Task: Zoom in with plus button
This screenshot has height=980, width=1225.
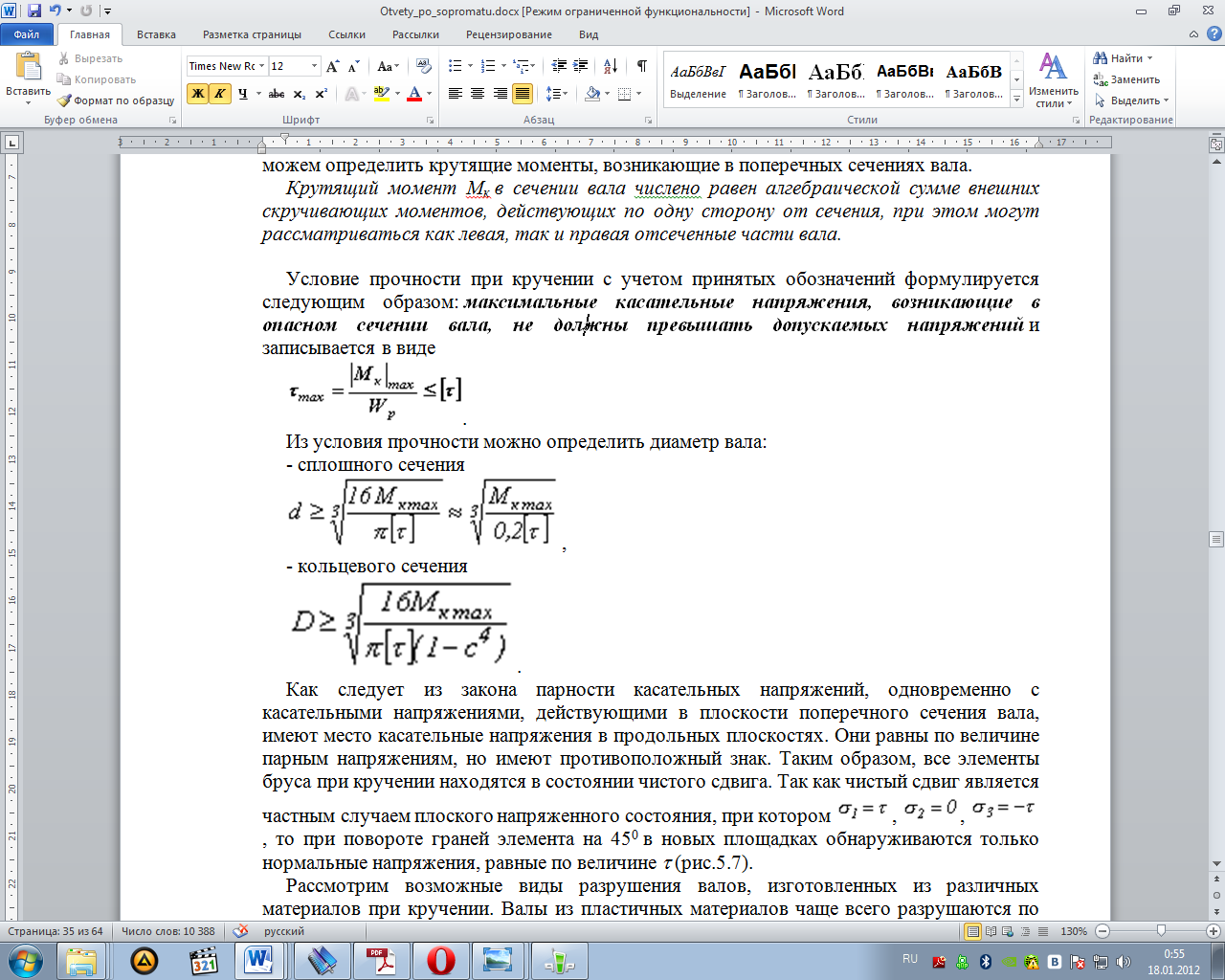Action: tap(1214, 931)
